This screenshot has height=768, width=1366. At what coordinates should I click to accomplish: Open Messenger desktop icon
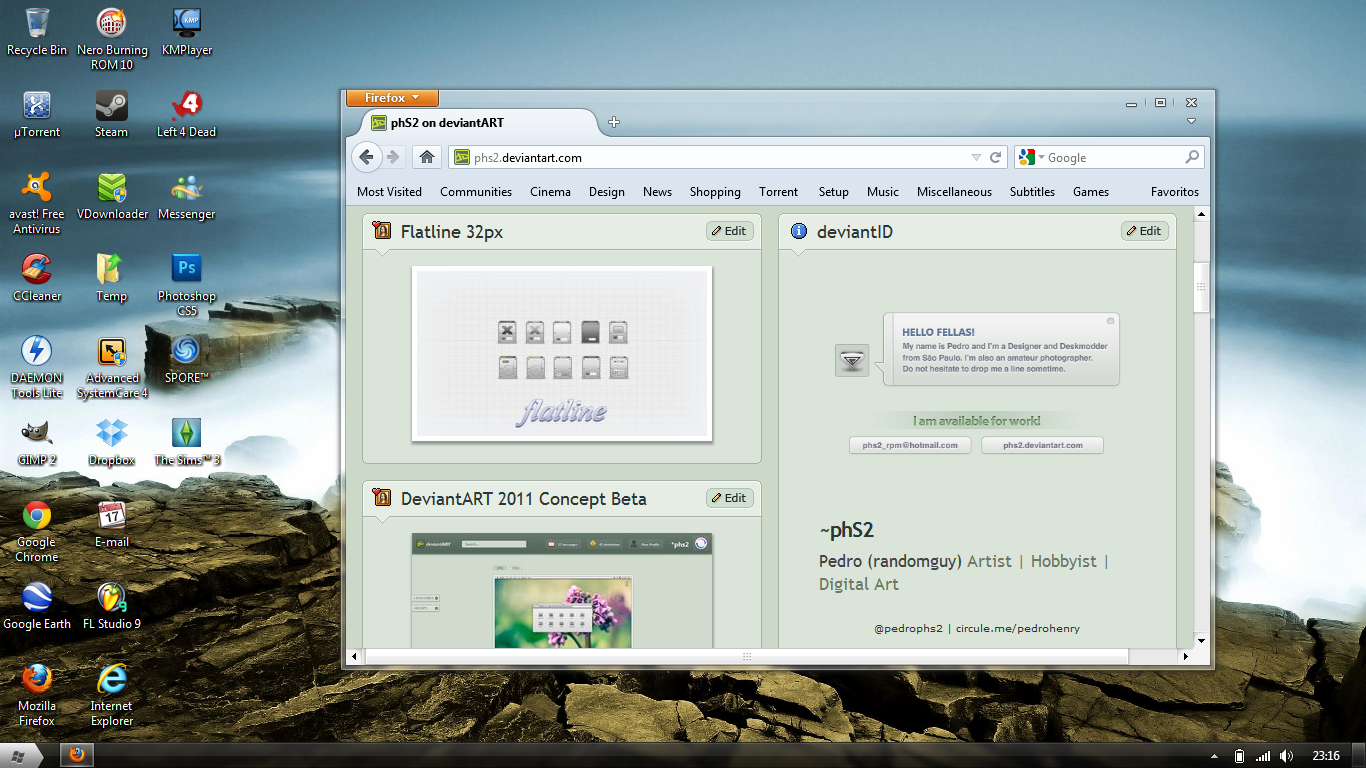click(x=187, y=196)
